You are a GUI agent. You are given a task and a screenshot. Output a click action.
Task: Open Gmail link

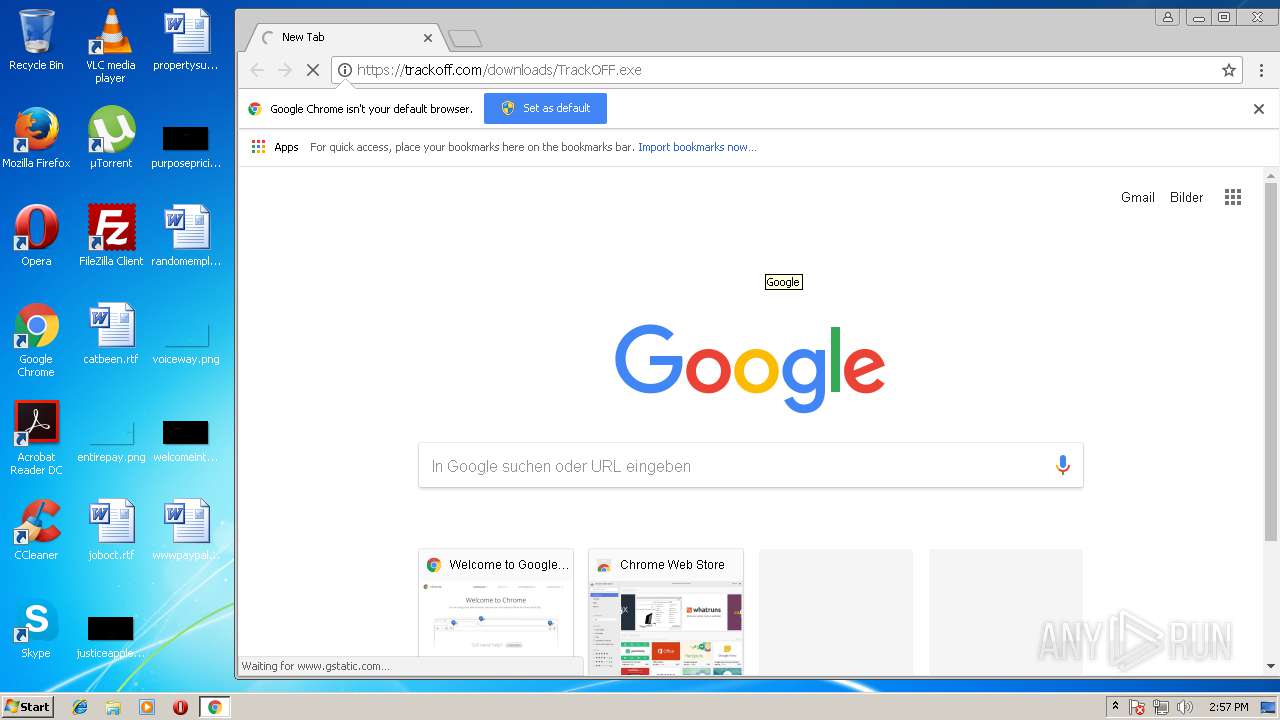(x=1138, y=197)
